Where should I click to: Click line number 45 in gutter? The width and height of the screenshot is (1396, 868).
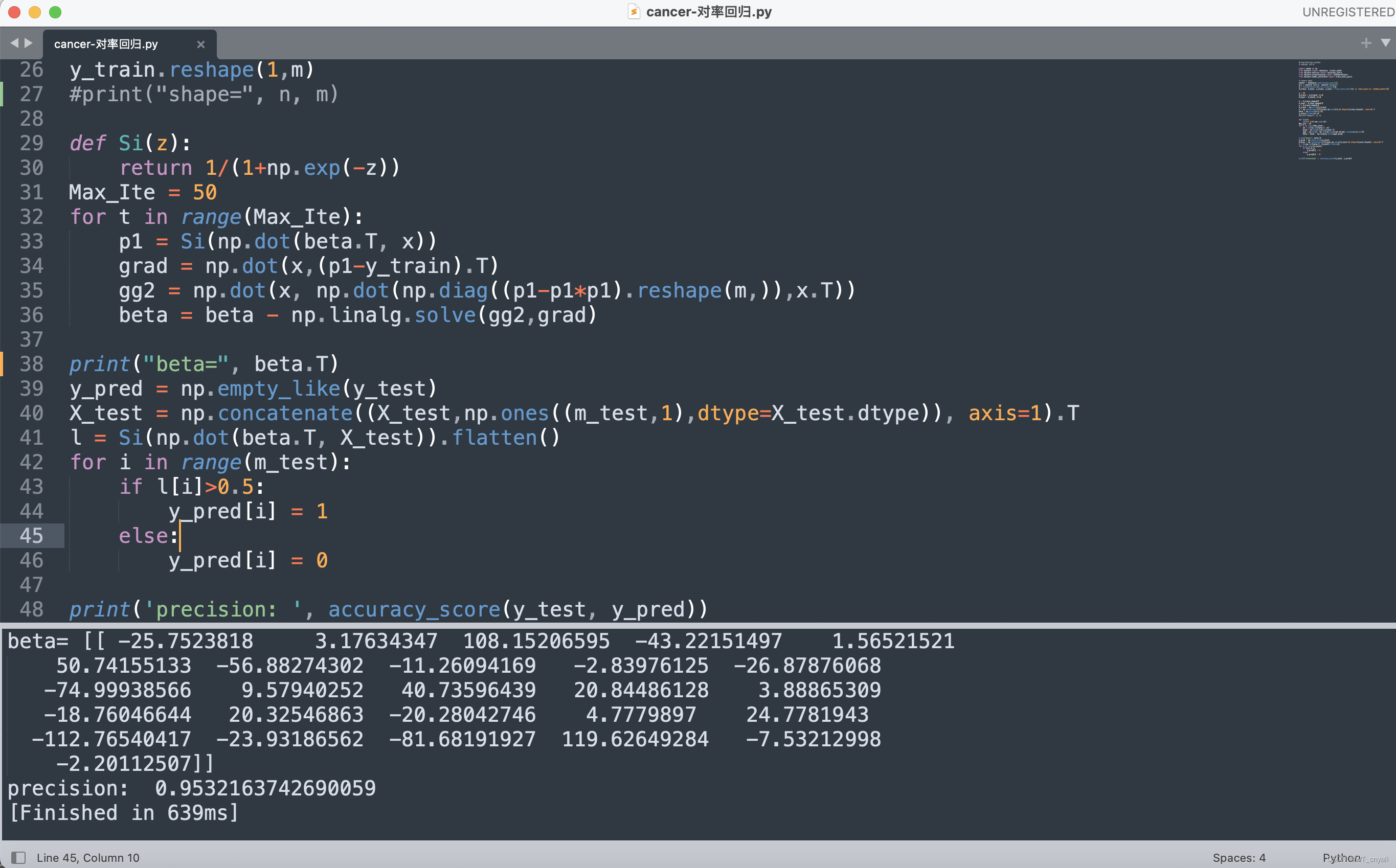tap(32, 536)
